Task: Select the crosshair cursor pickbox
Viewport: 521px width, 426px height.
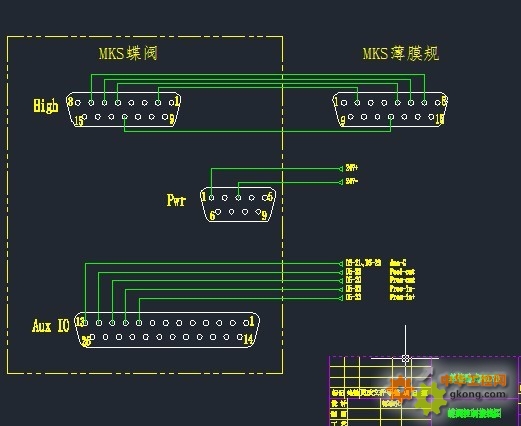Action: [405, 359]
